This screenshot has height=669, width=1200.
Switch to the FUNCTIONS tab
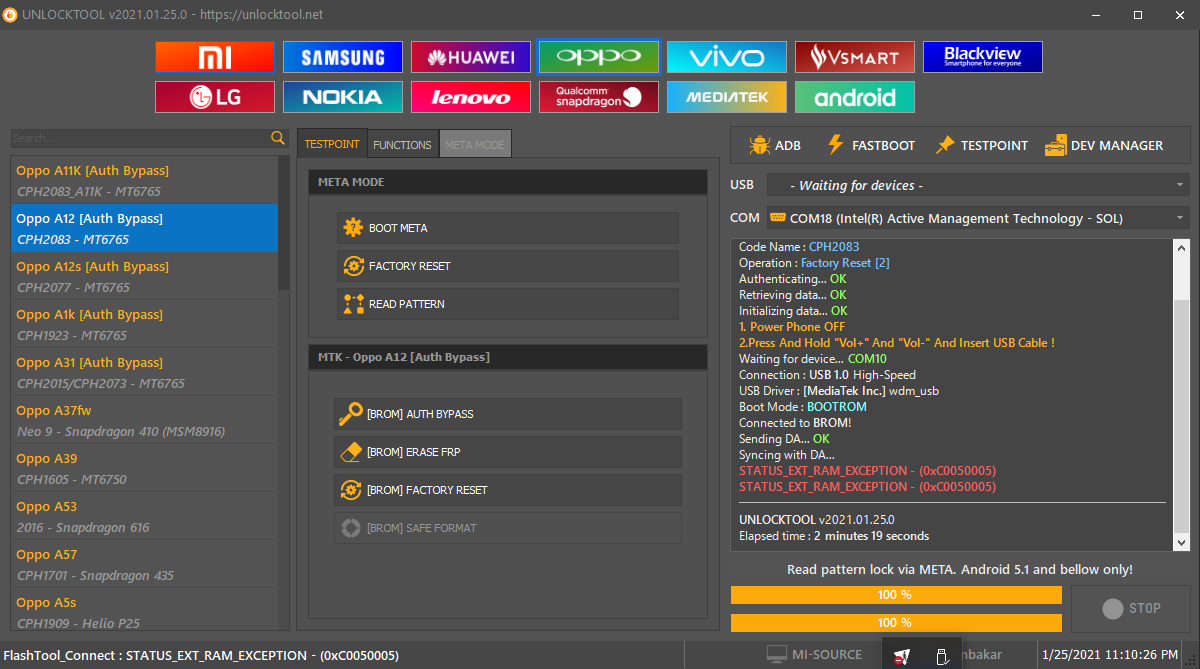(402, 144)
